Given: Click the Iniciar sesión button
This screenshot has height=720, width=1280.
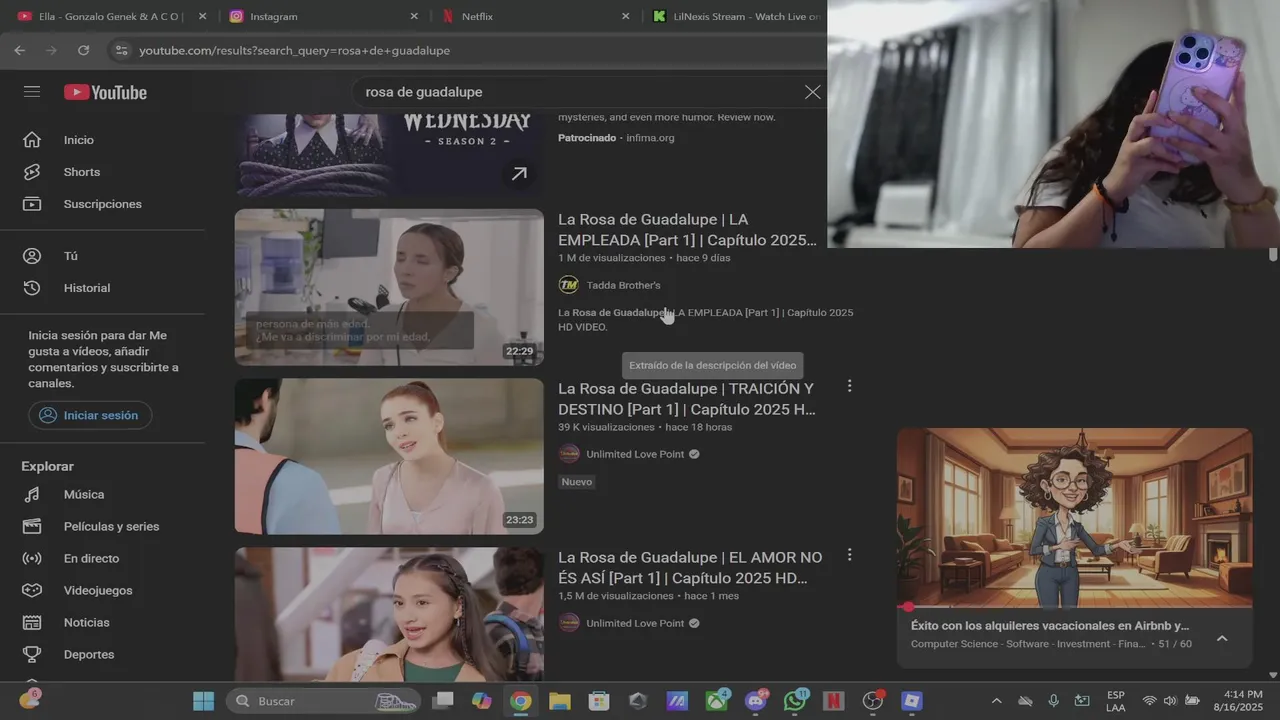Looking at the screenshot, I should (90, 415).
